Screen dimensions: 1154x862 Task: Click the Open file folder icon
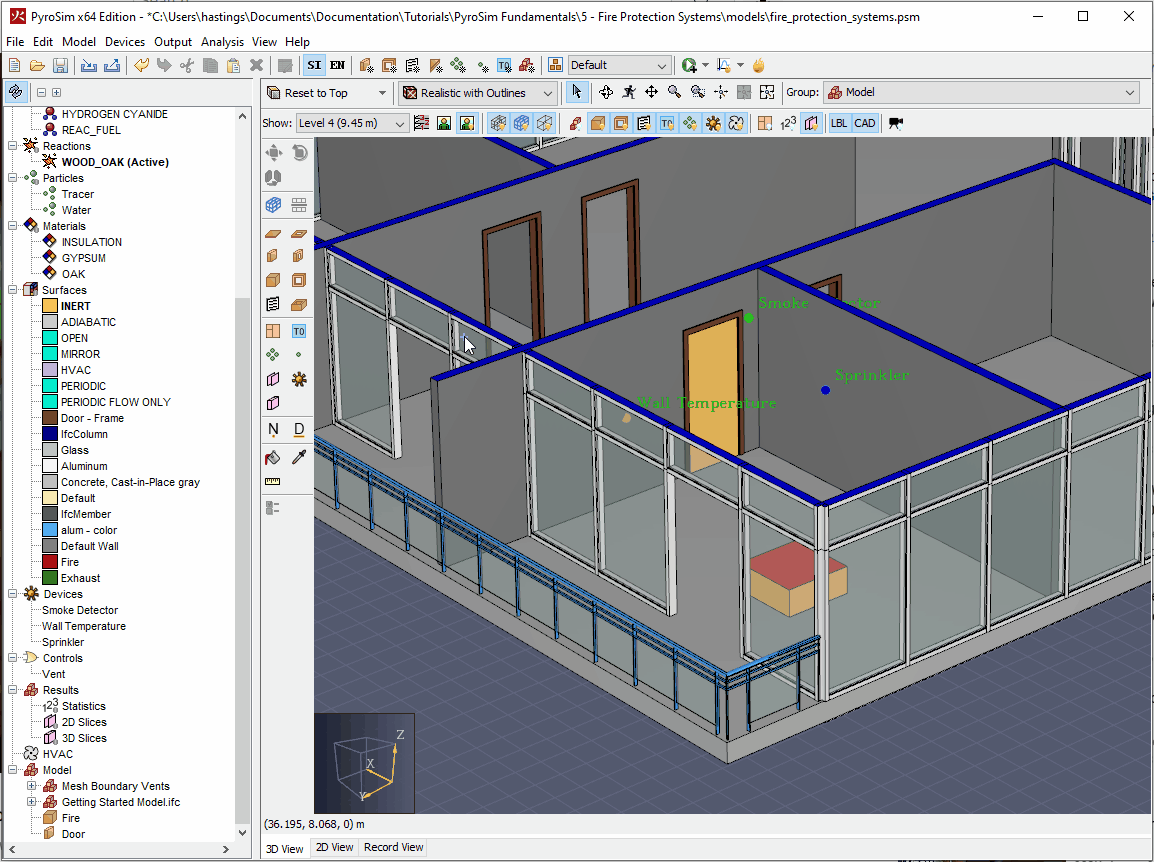pos(37,66)
